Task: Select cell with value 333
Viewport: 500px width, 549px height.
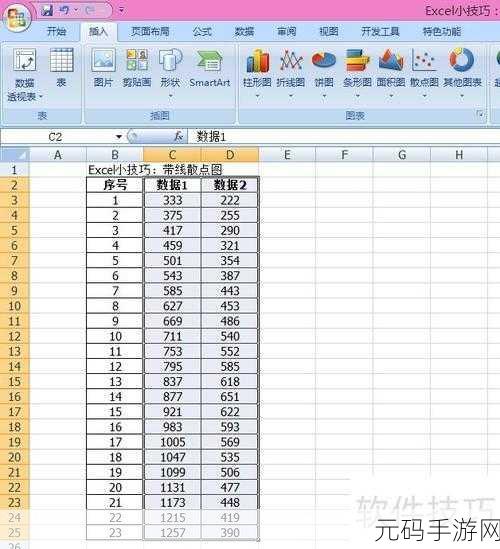Action: 172,200
